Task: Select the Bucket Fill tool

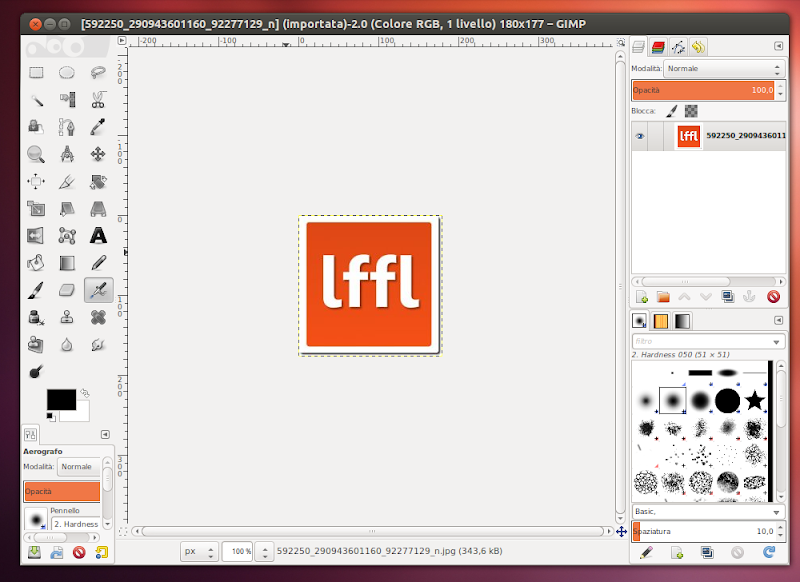Action: pos(36,263)
